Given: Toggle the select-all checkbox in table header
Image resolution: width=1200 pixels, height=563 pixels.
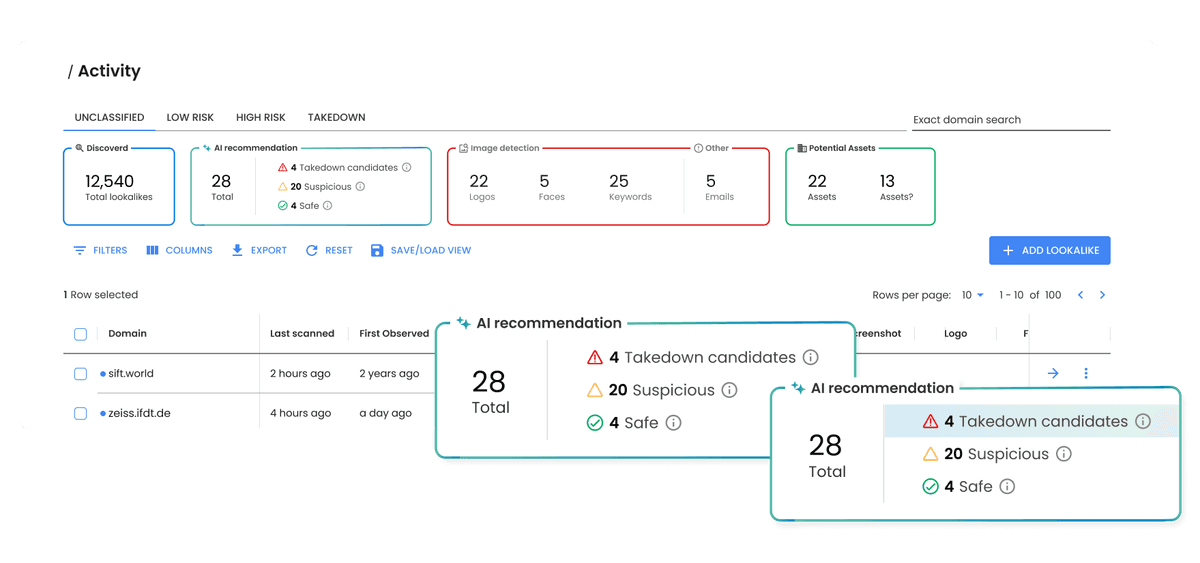Looking at the screenshot, I should [x=81, y=334].
